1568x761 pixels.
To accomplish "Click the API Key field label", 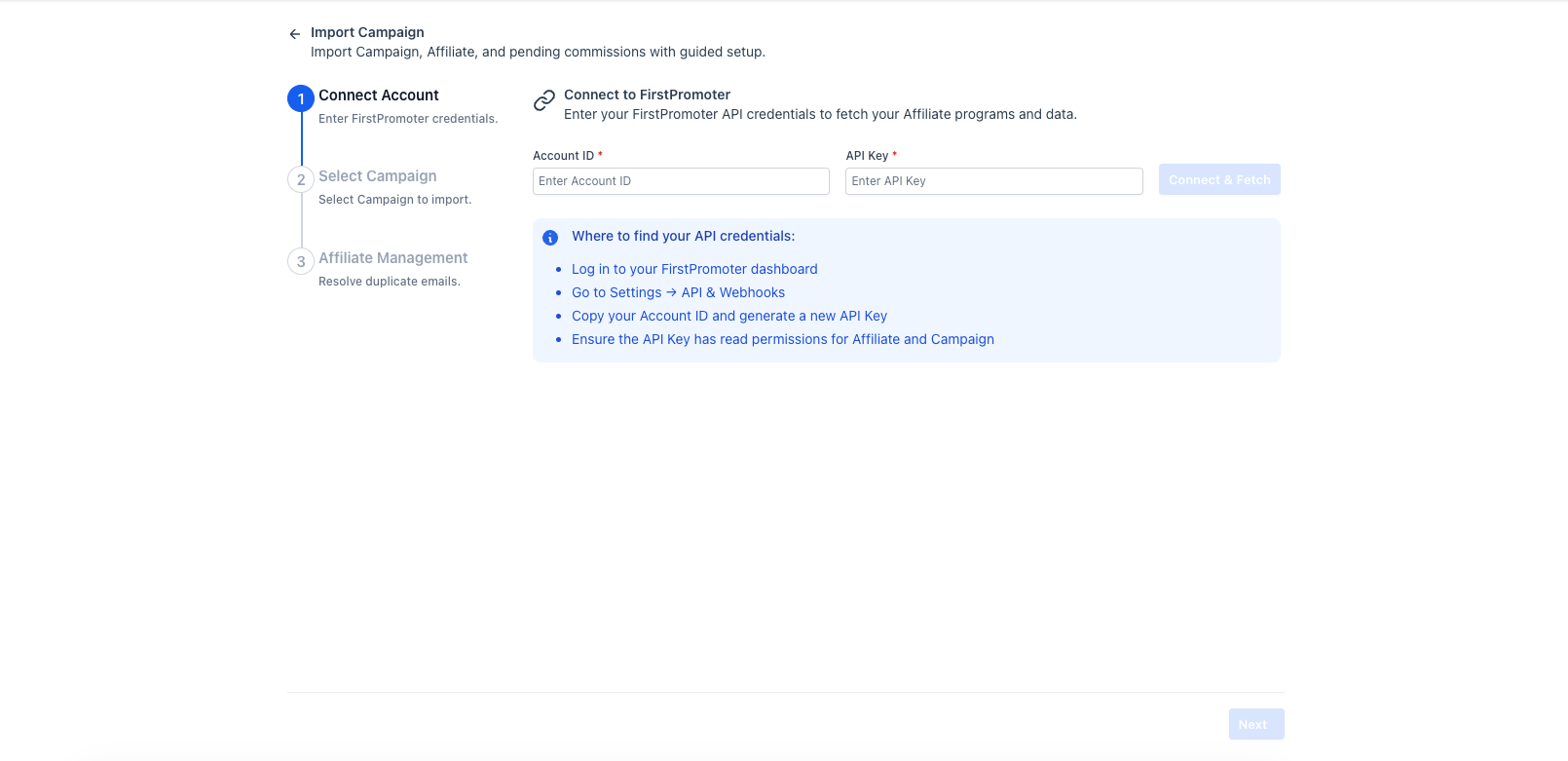I will pos(867,156).
